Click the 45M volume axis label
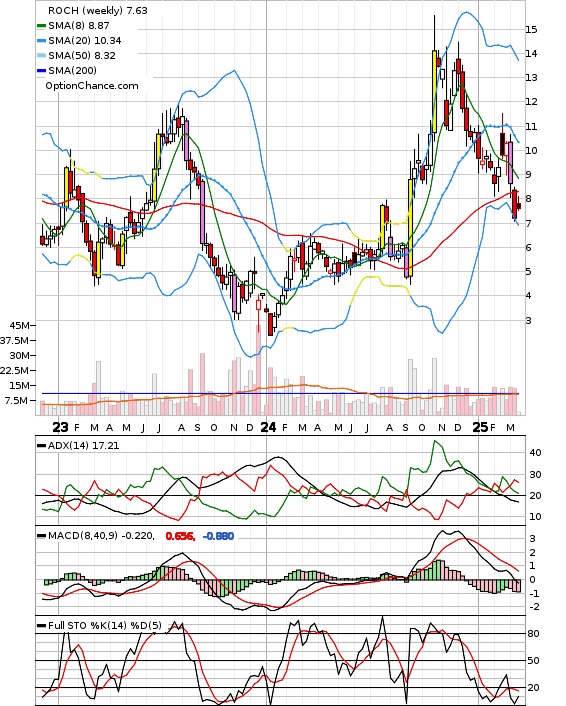This screenshot has height=706, width=566. coord(19,325)
